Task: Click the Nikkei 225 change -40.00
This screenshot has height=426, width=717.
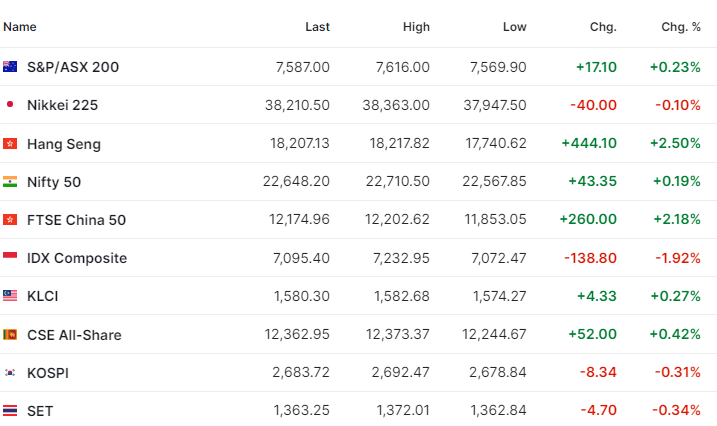Action: point(594,105)
